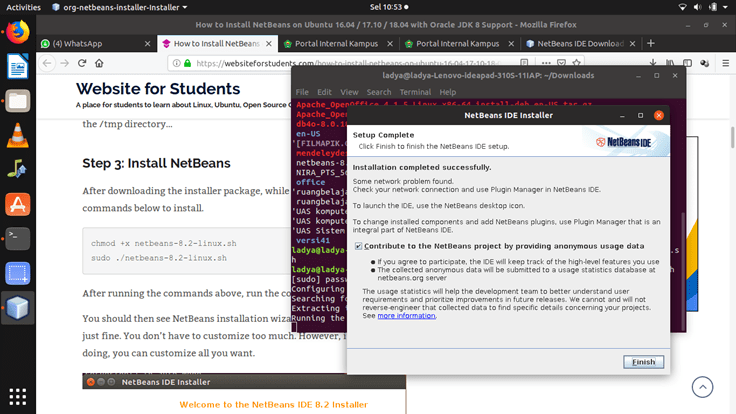Uncheck Contribute to the NetBeans project checkbox
Viewport: 736px width, 414px height.
[359, 246]
